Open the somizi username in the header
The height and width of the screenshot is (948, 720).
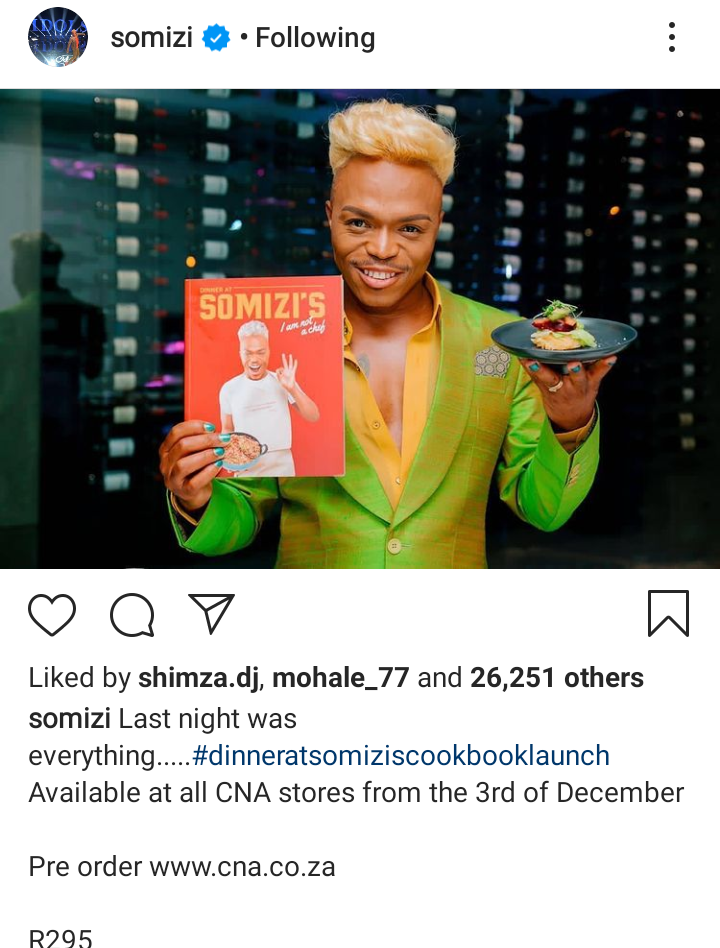click(x=152, y=37)
